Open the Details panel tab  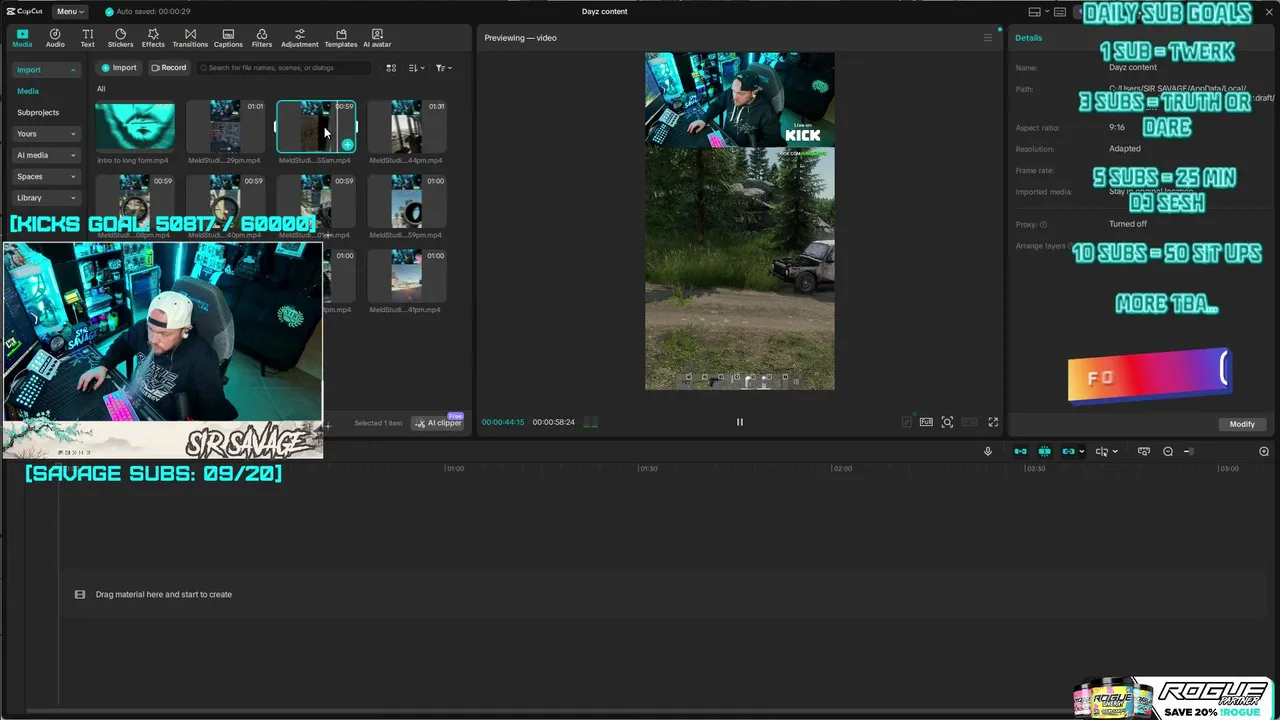(1028, 38)
